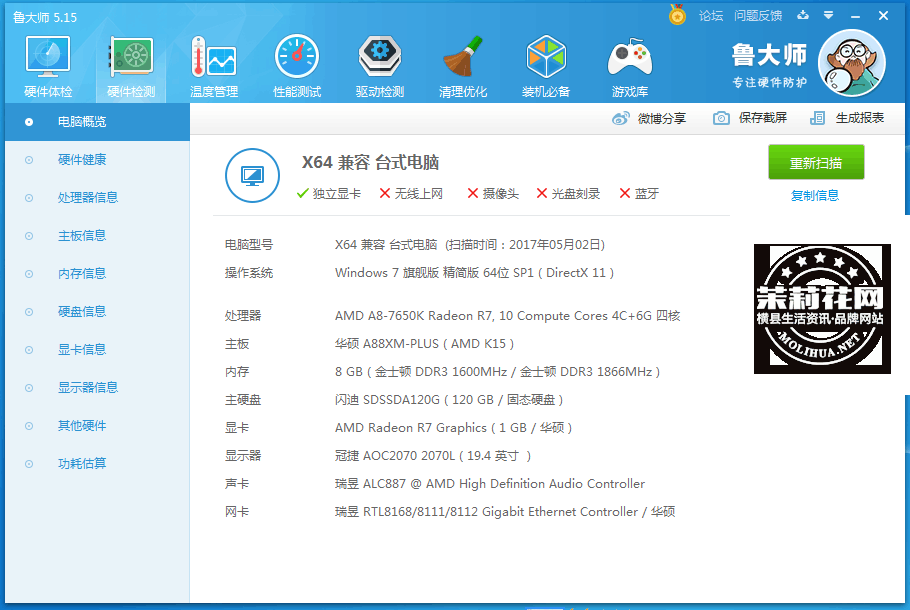This screenshot has height=610, width=910.
Task: Click the 瑞昱 ALC887 sound card text
Action: [x=490, y=484]
